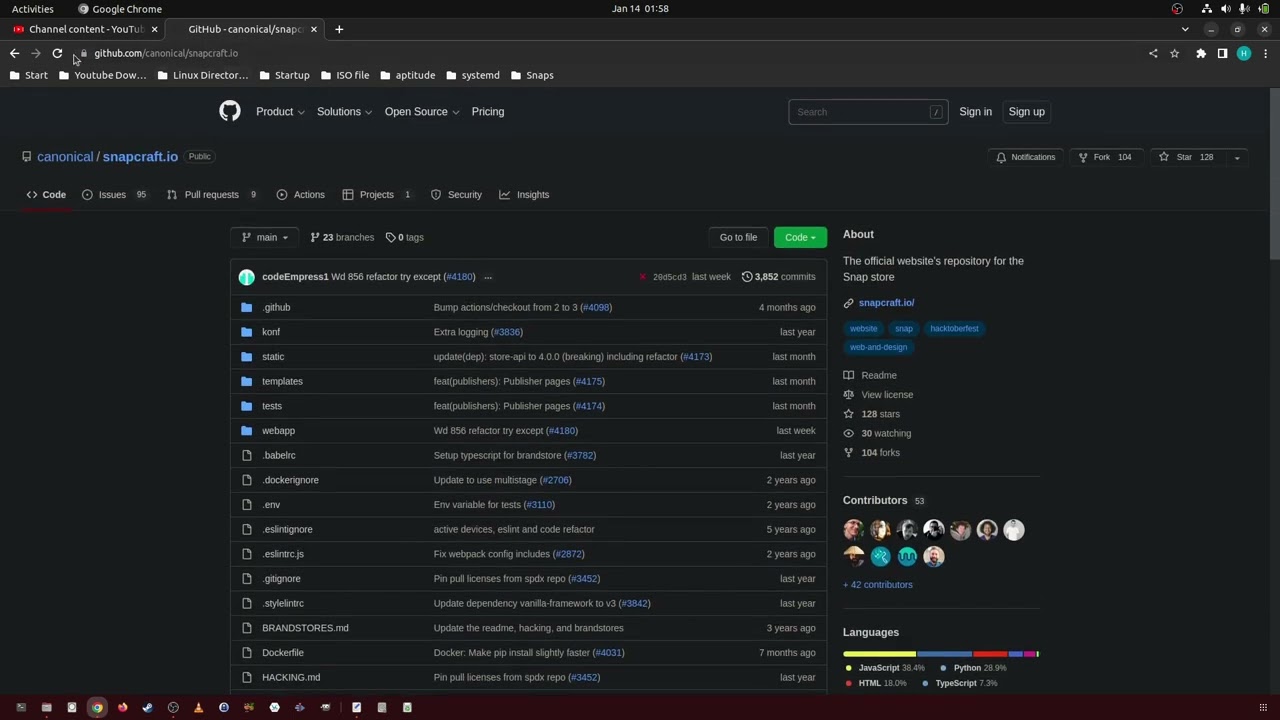Open the Projects tab
Screen dimensions: 1280x720
click(x=377, y=195)
